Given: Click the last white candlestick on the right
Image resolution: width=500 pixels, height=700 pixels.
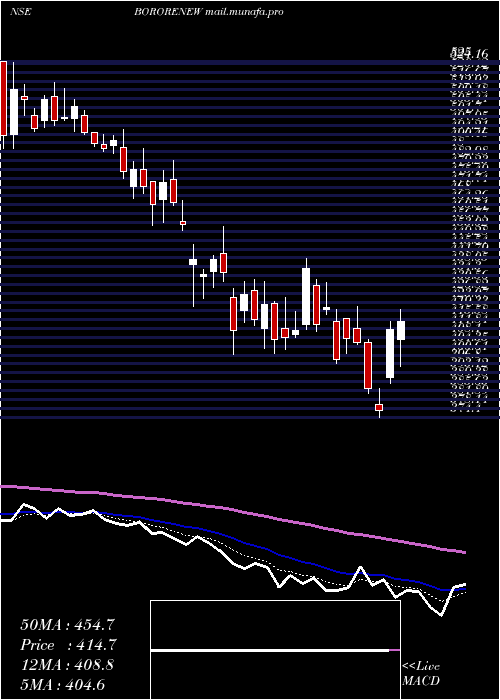Looking at the screenshot, I should pos(400,330).
